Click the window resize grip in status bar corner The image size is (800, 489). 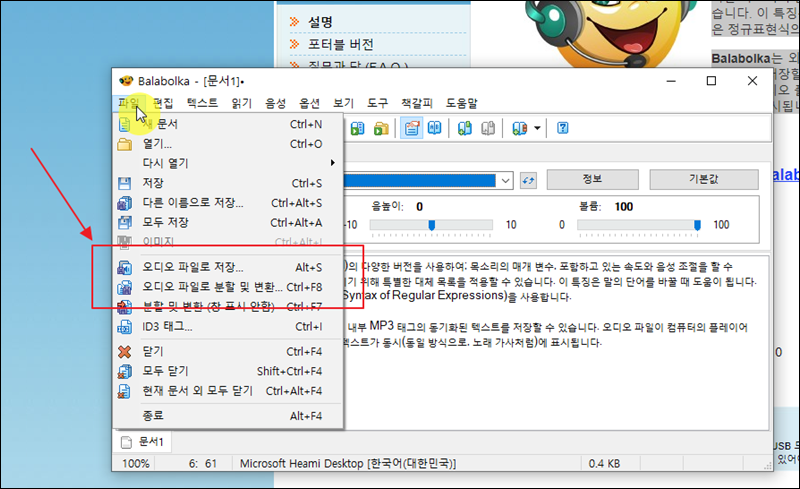(767, 466)
